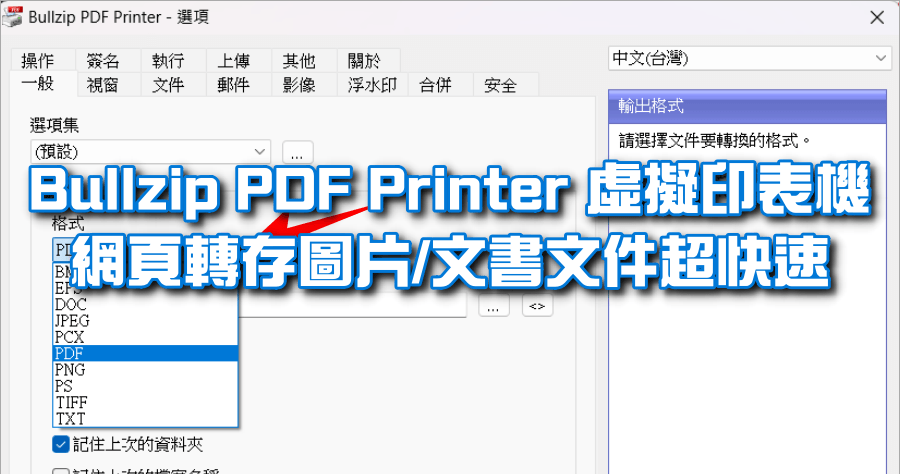This screenshot has height=474, width=900.
Task: Click the <> macro button
Action: tap(537, 305)
